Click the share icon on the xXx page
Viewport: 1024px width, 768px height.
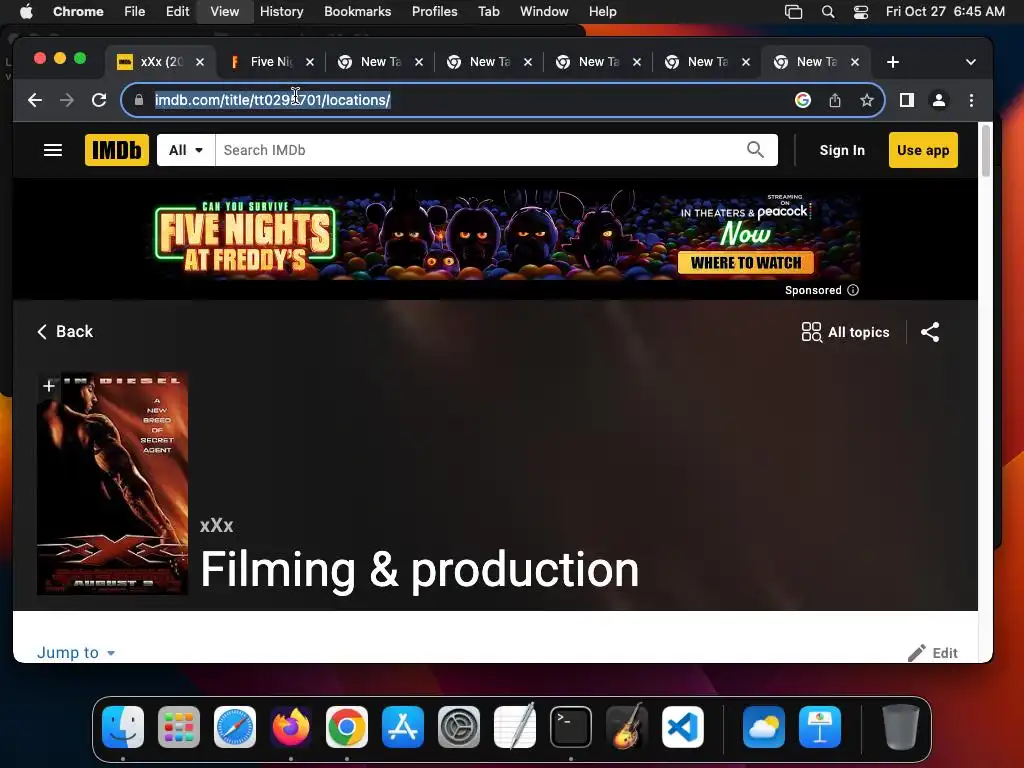pos(930,332)
